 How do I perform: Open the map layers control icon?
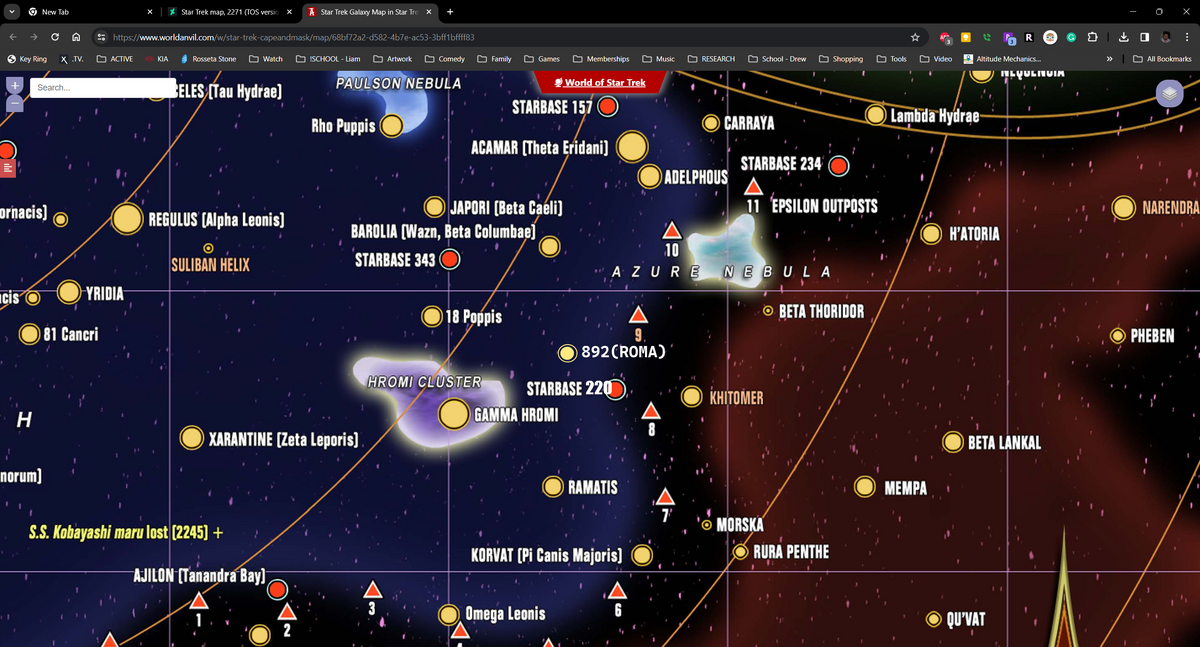tap(1169, 93)
